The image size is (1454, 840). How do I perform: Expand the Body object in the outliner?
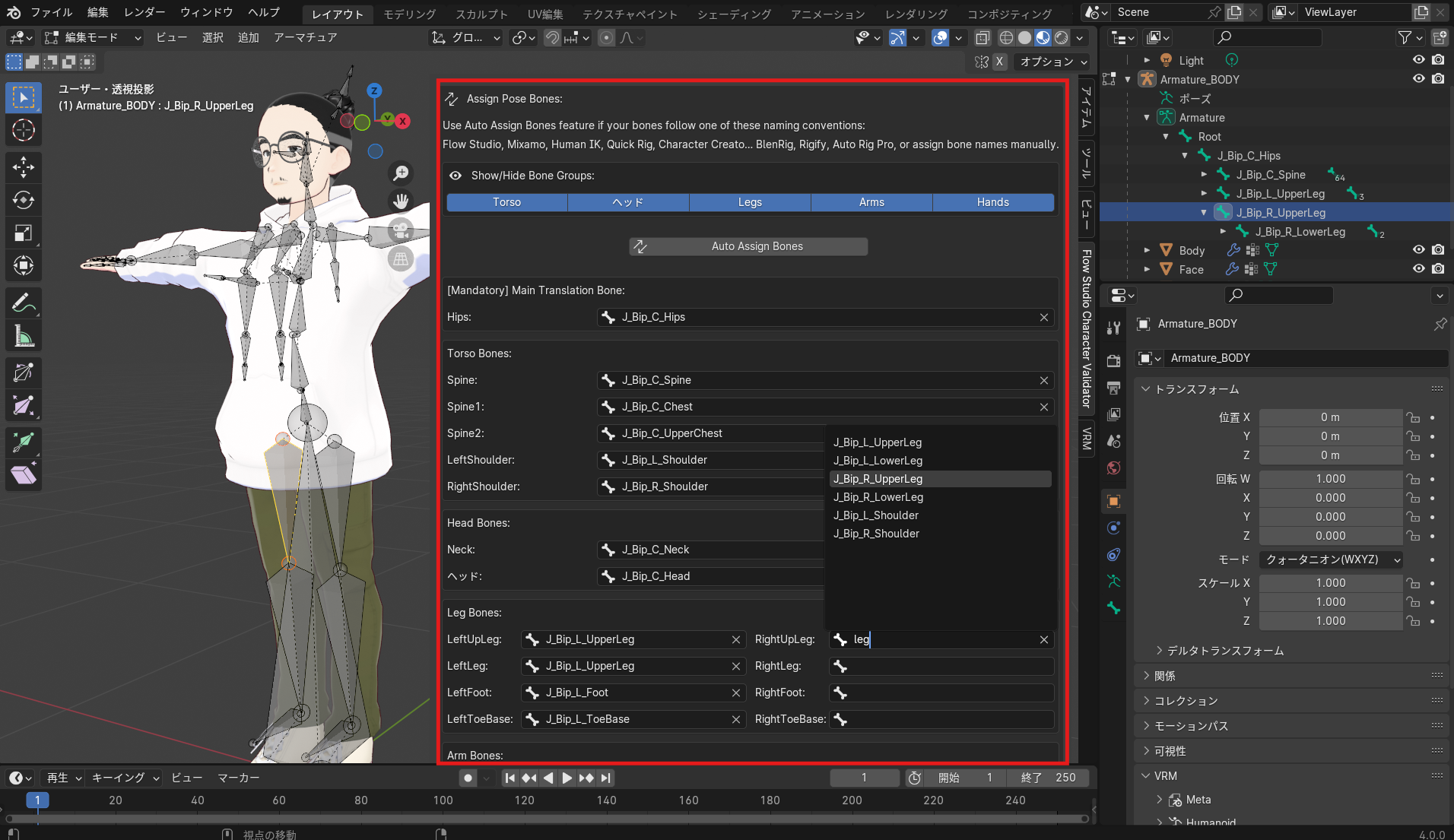(1147, 250)
